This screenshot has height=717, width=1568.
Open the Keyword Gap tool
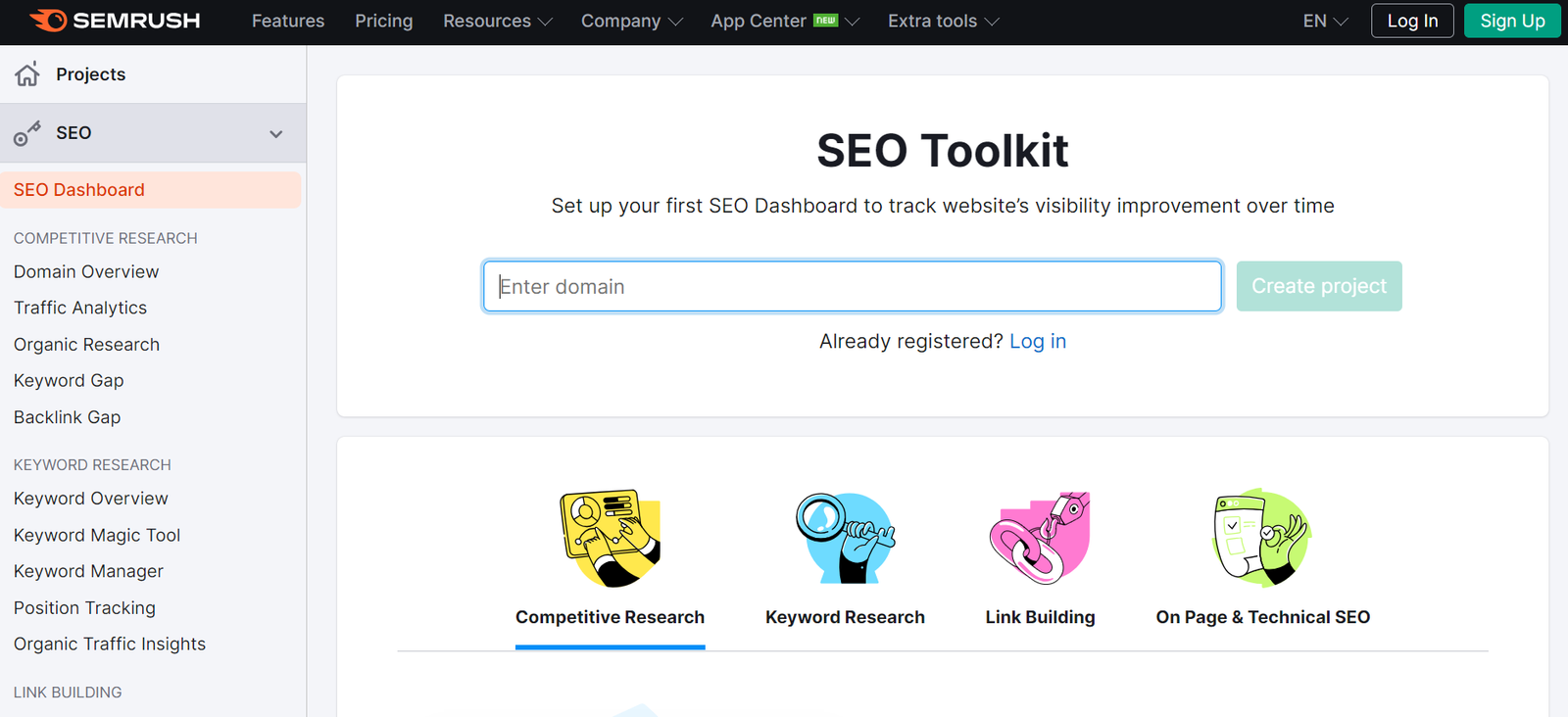(x=69, y=380)
